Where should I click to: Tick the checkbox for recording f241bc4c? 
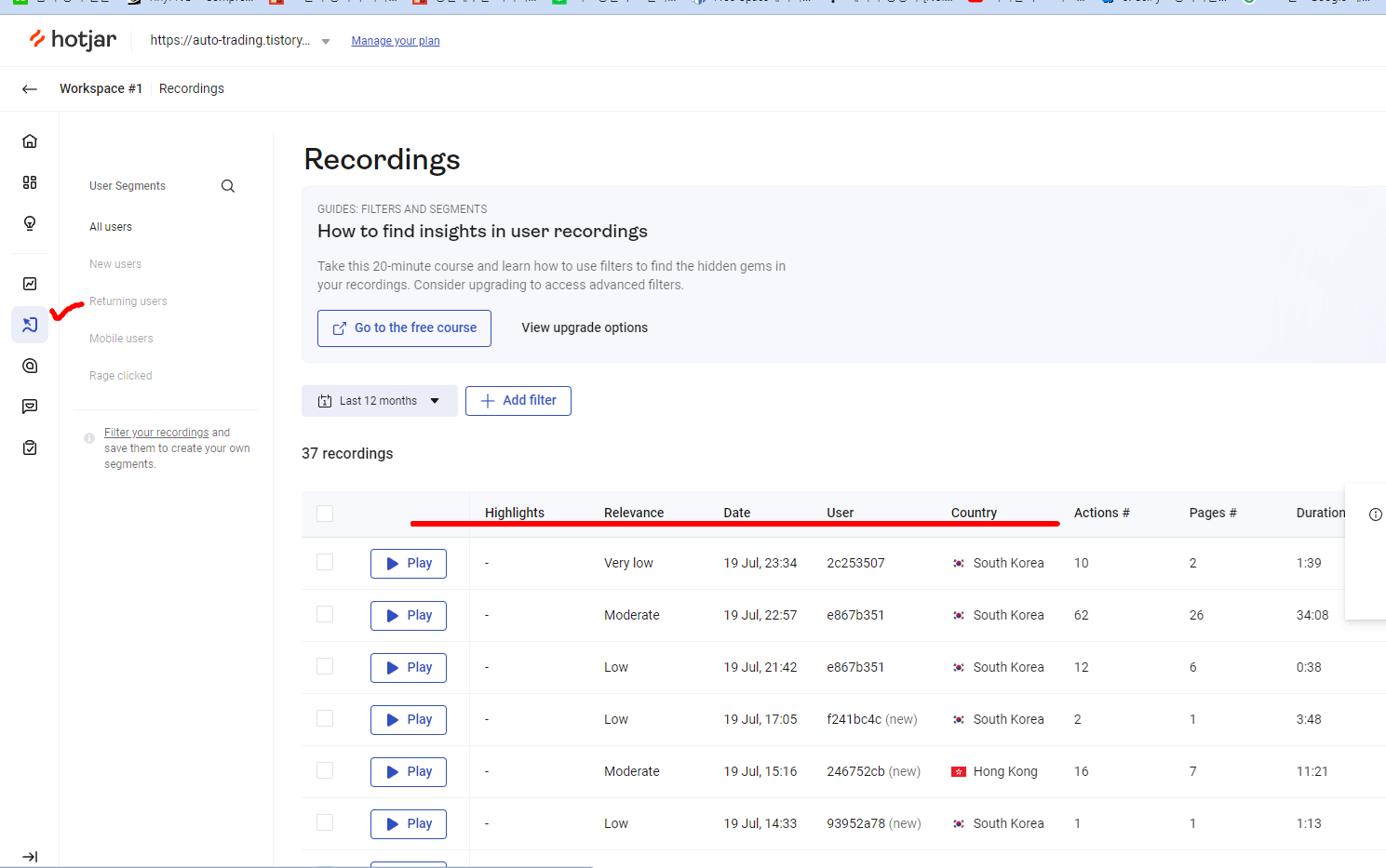(x=325, y=718)
